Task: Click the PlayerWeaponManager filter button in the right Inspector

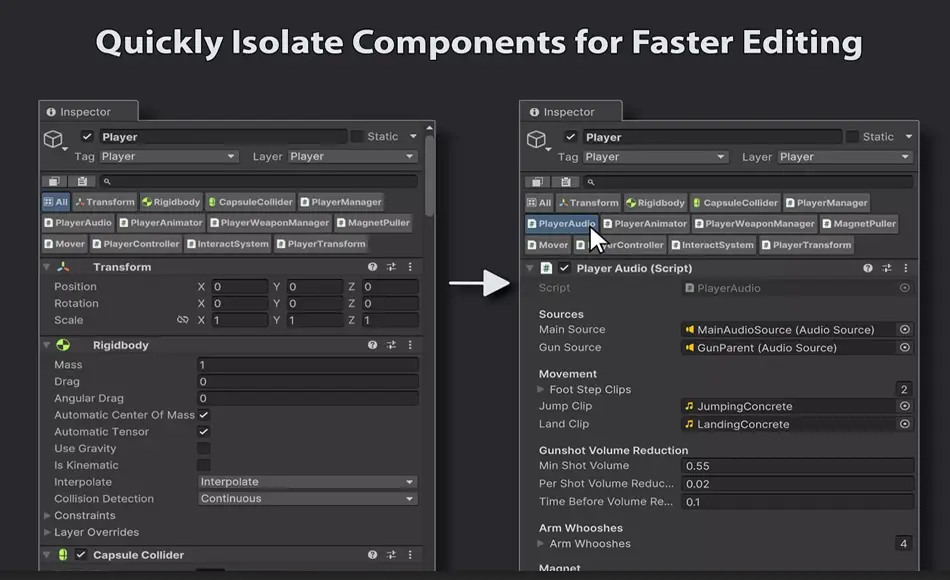Action: pos(754,224)
